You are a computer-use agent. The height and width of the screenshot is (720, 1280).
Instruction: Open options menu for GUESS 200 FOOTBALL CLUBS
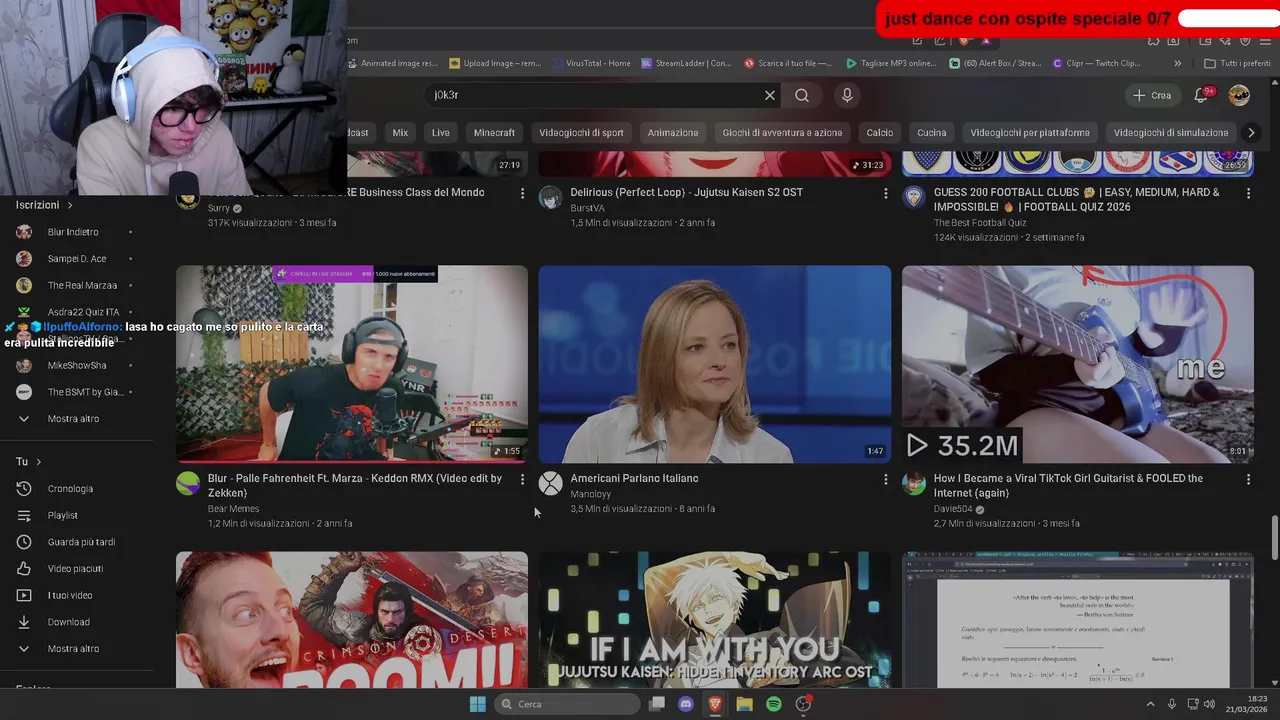[1248, 194]
